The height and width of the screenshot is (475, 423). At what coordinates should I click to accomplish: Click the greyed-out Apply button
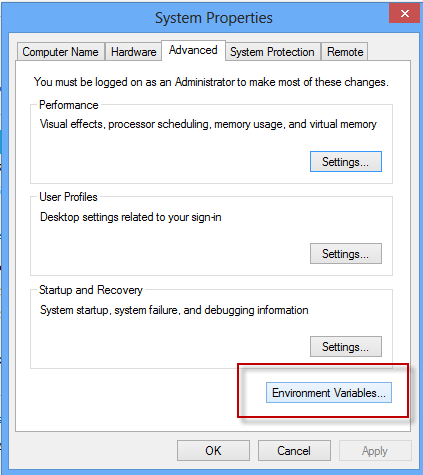click(375, 451)
